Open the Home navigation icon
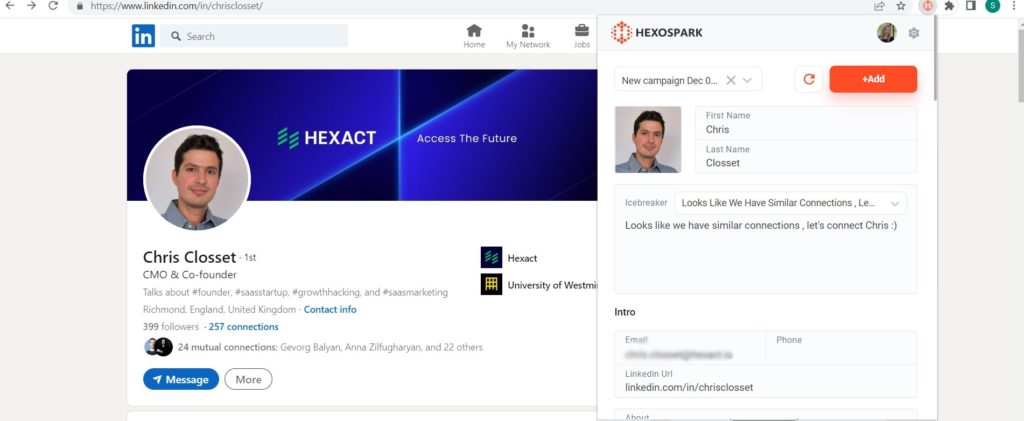1024x421 pixels. tap(474, 37)
